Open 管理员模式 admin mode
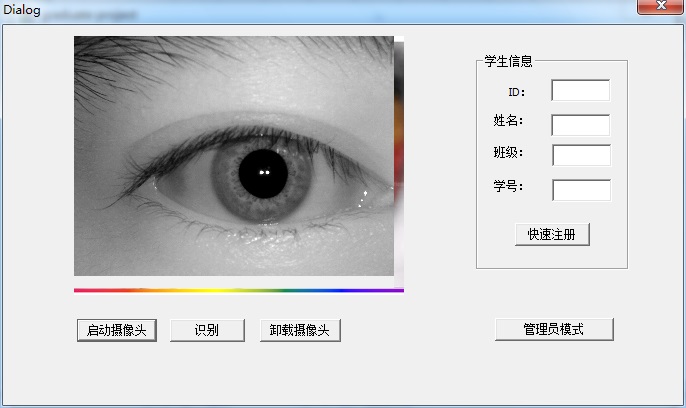The height and width of the screenshot is (408, 686). tap(554, 329)
